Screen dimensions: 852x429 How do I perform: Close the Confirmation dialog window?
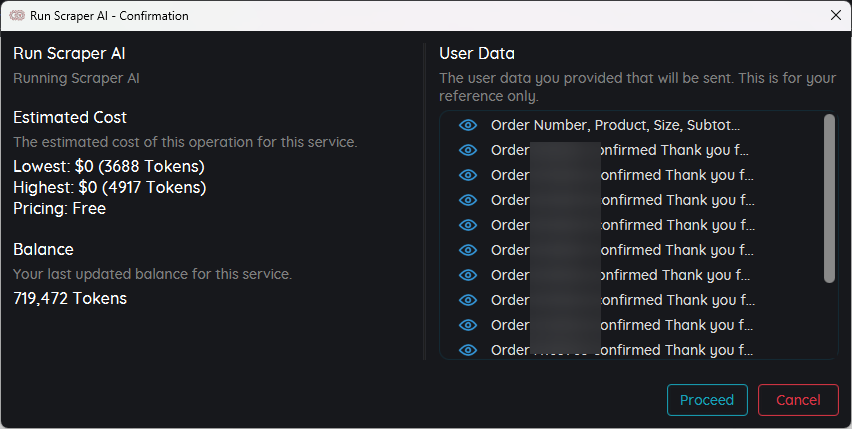click(x=835, y=15)
